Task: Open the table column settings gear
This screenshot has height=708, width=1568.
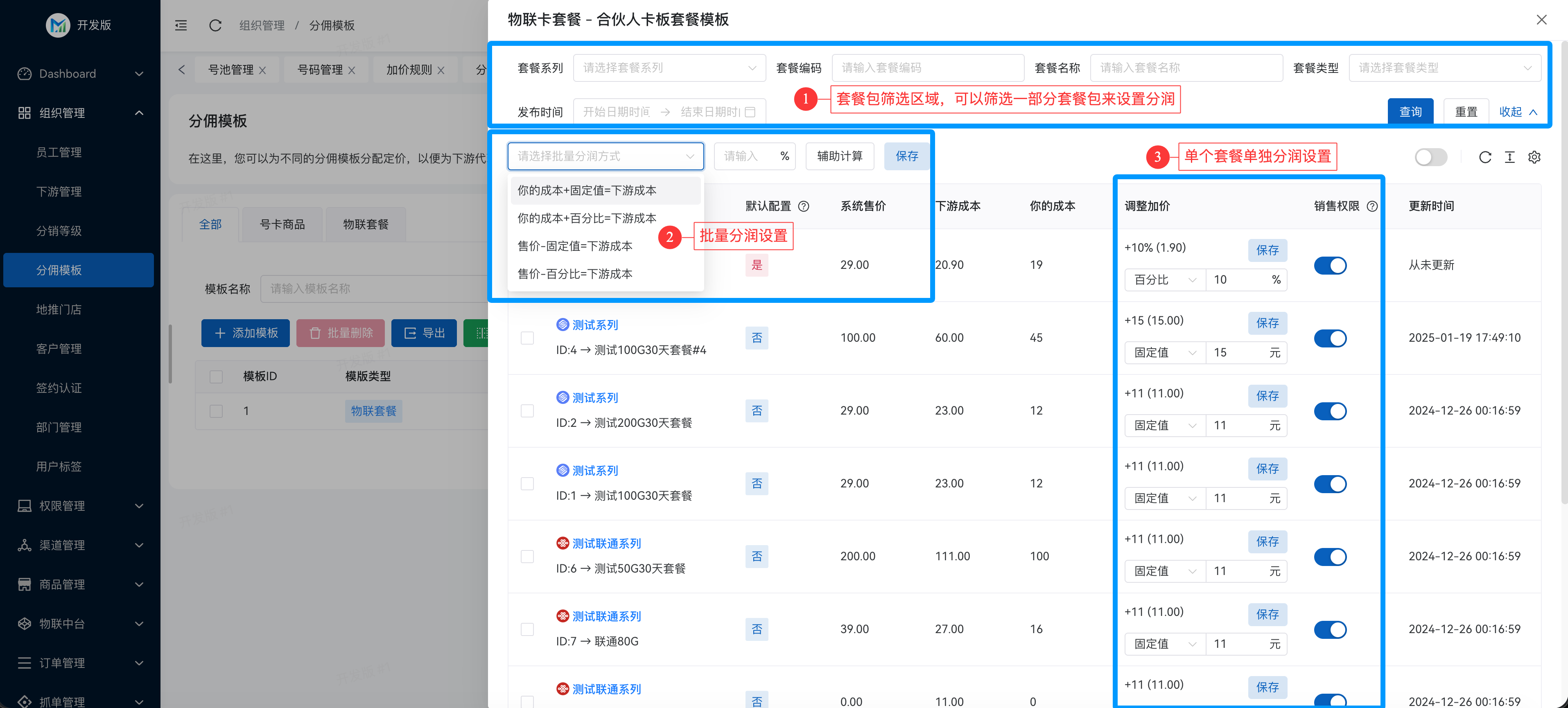Action: pos(1534,157)
